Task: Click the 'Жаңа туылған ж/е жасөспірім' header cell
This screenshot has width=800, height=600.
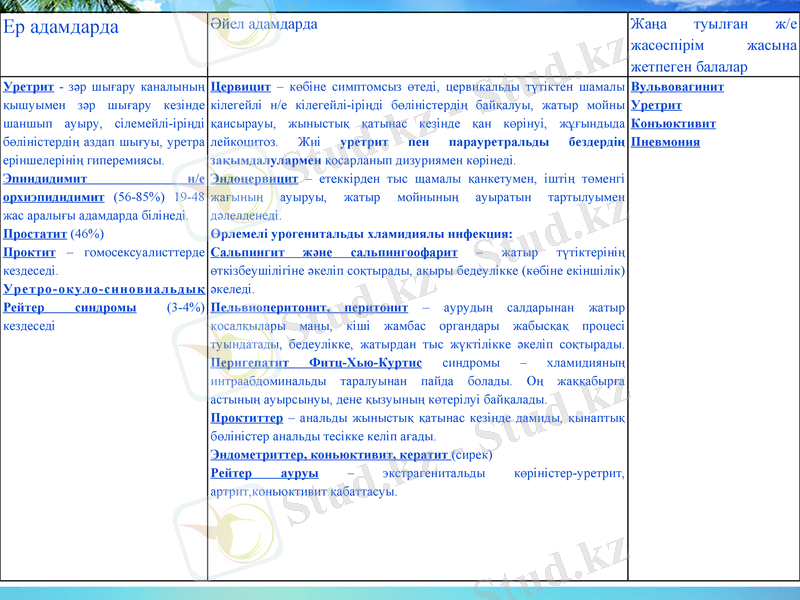Action: (x=714, y=45)
